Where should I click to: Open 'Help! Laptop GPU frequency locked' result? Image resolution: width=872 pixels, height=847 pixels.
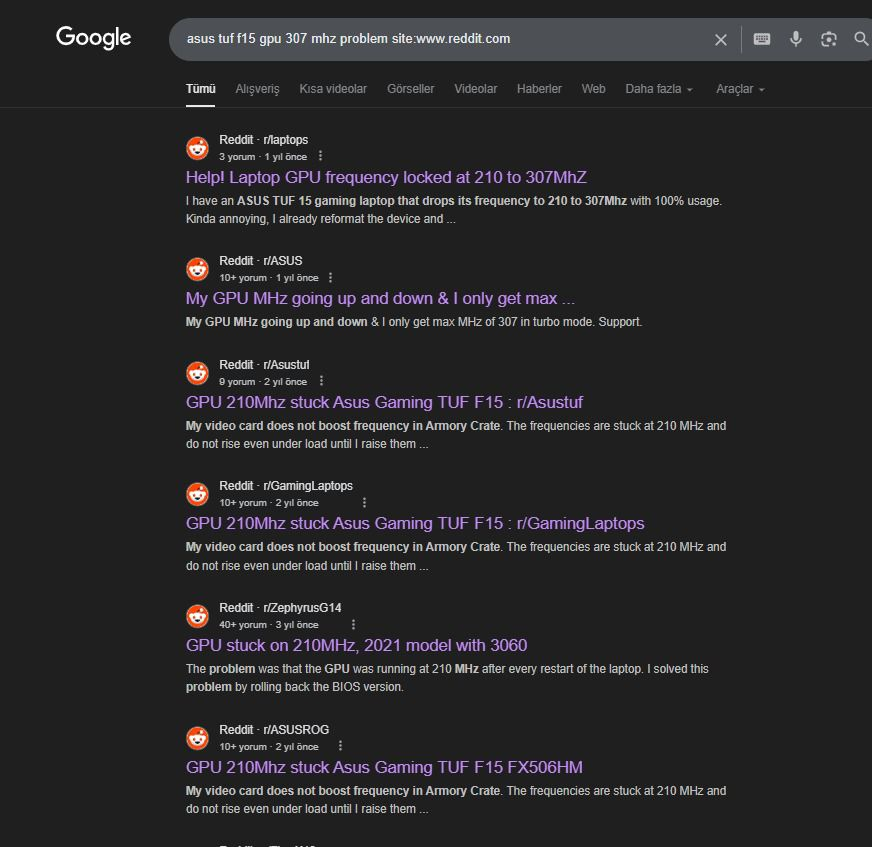386,177
